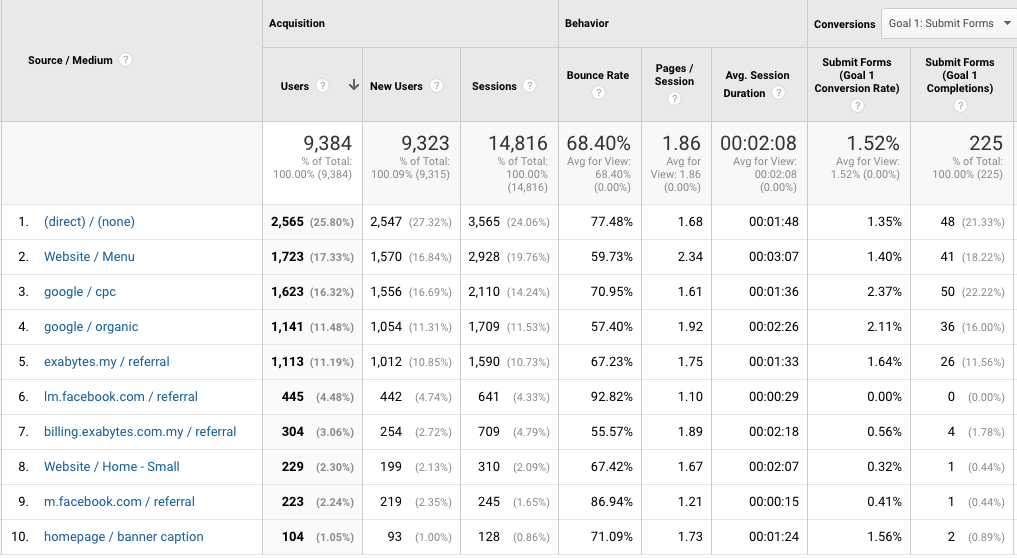This screenshot has width=1017, height=558.
Task: Open the lm.facebook.com / referral link
Action: pyautogui.click(x=121, y=397)
